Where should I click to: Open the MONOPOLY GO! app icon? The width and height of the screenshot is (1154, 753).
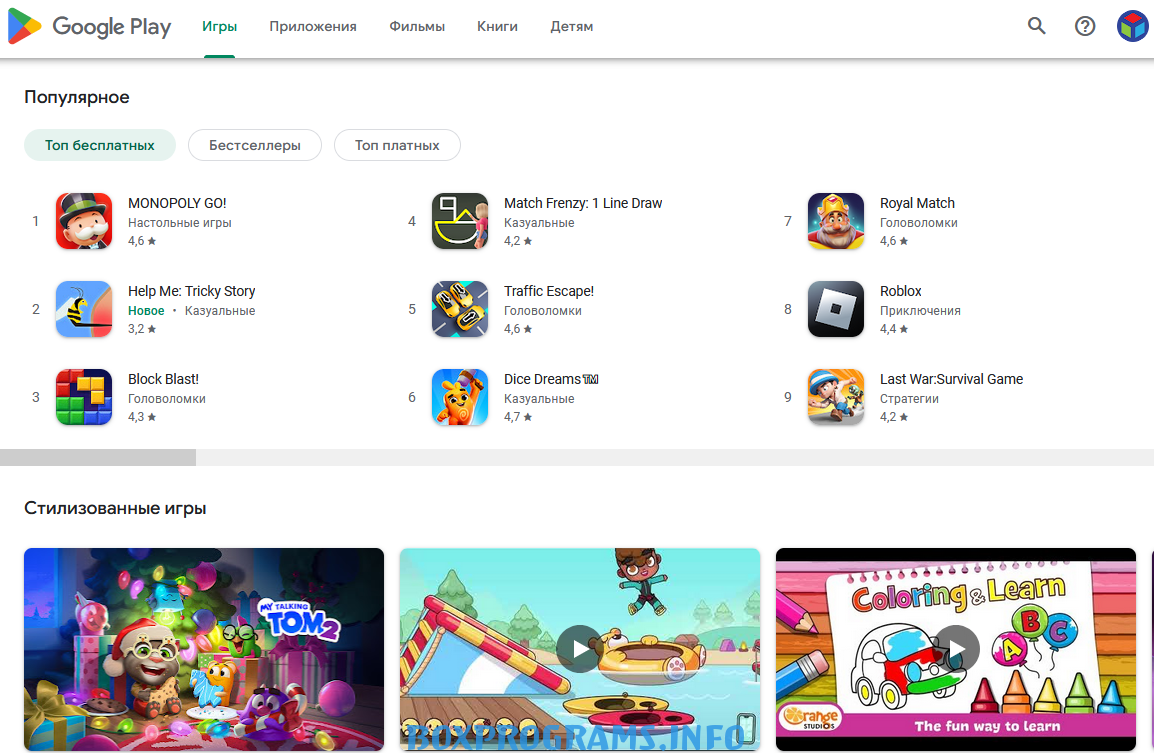tap(84, 221)
